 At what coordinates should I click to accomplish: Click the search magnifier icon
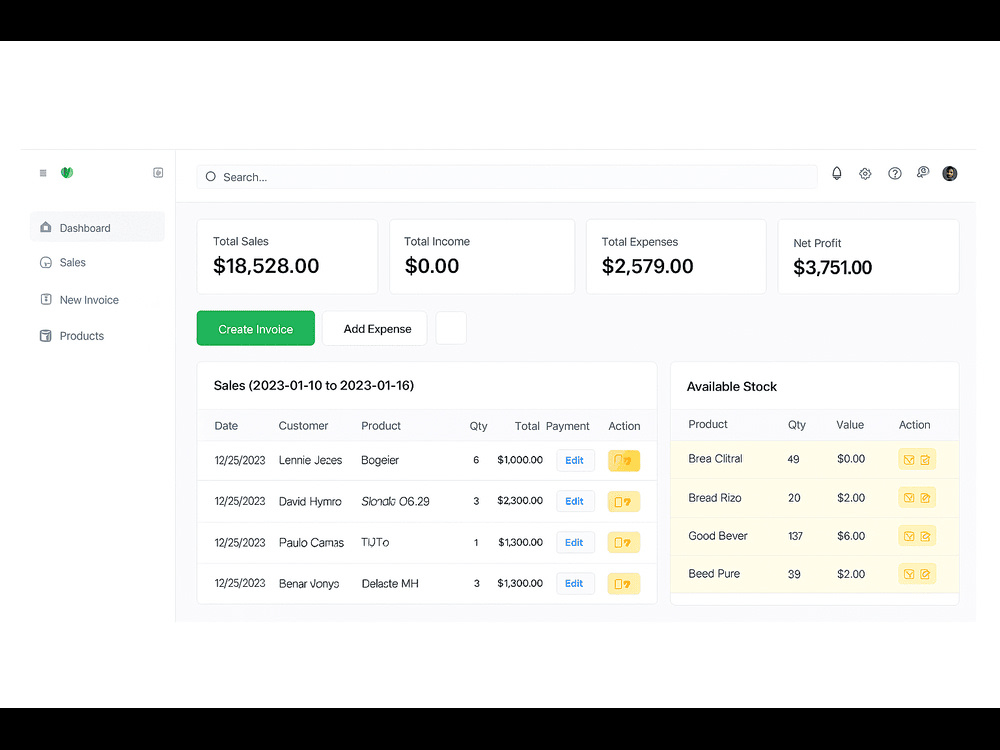210,177
